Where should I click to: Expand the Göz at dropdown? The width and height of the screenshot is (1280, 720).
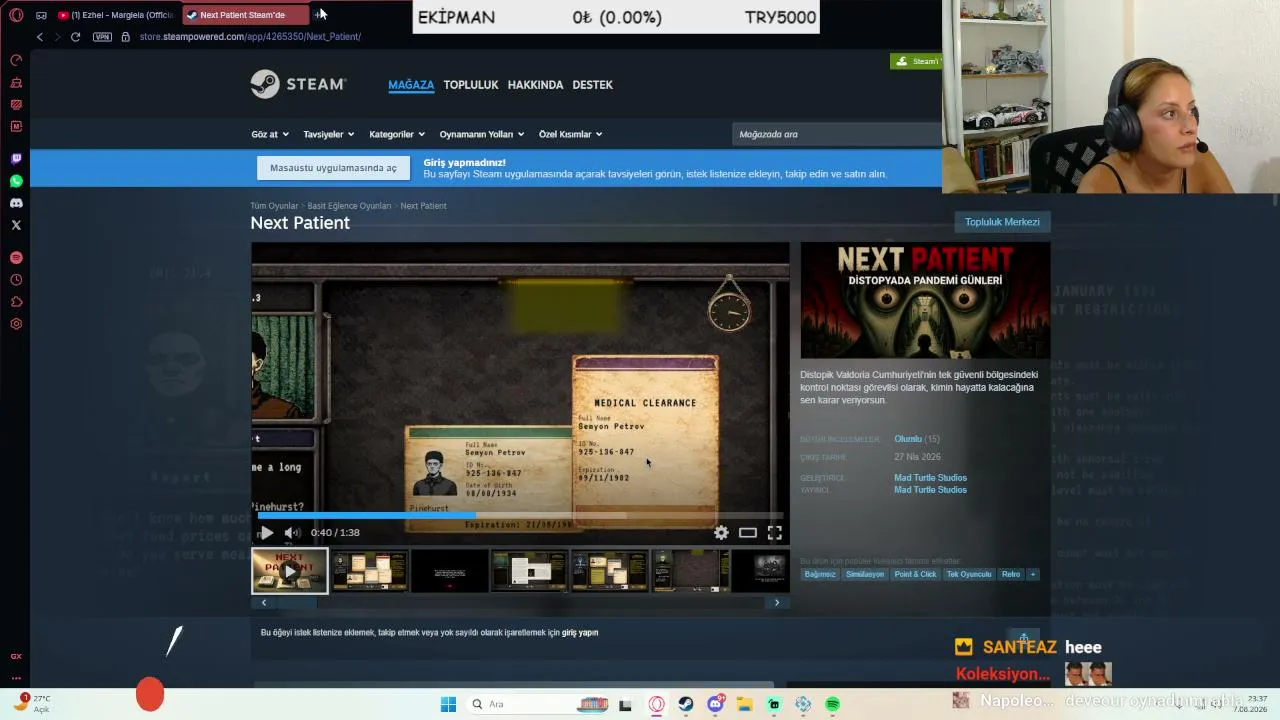pos(270,134)
